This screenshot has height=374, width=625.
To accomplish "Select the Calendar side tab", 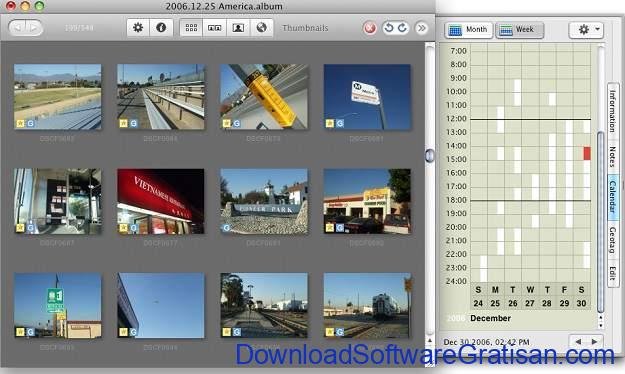I will 612,197.
